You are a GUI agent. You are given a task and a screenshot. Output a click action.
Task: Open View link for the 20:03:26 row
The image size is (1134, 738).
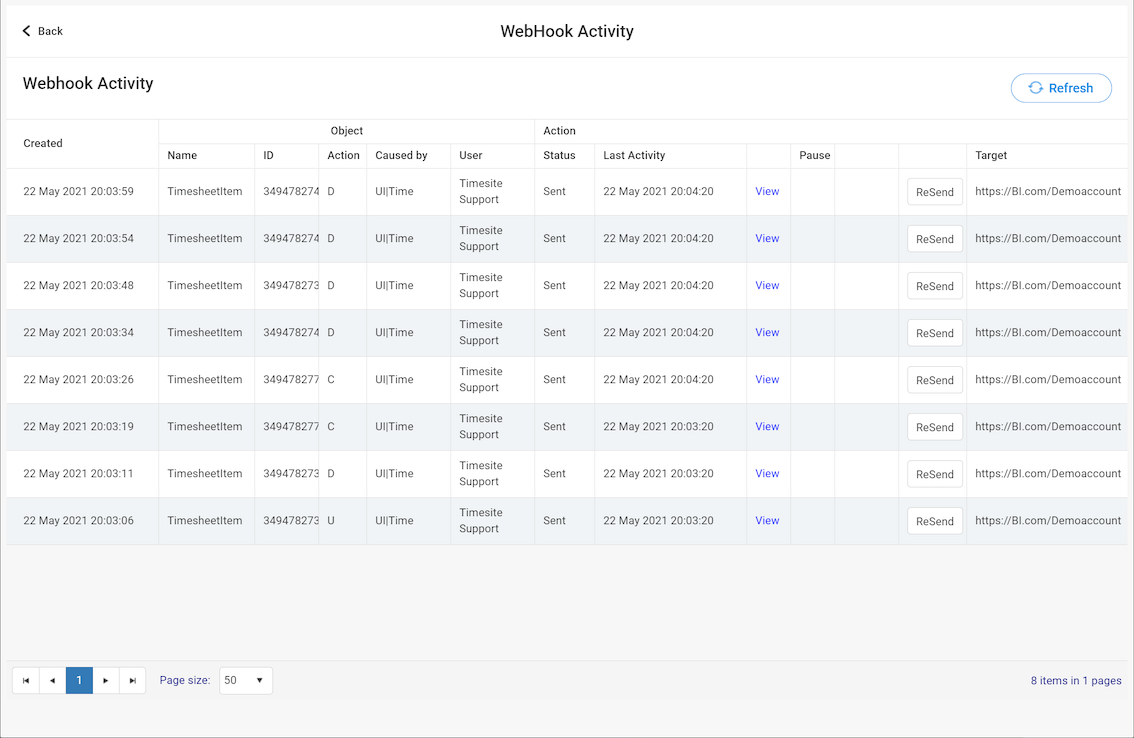767,380
